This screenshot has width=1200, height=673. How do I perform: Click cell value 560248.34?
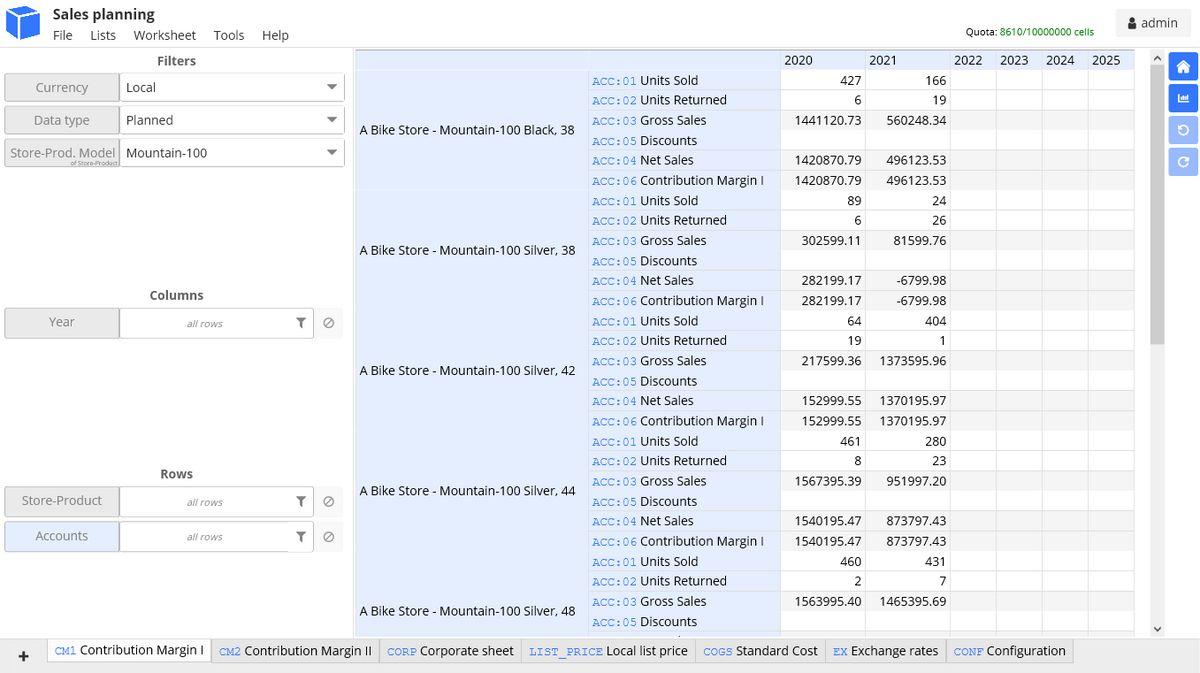[x=907, y=120]
